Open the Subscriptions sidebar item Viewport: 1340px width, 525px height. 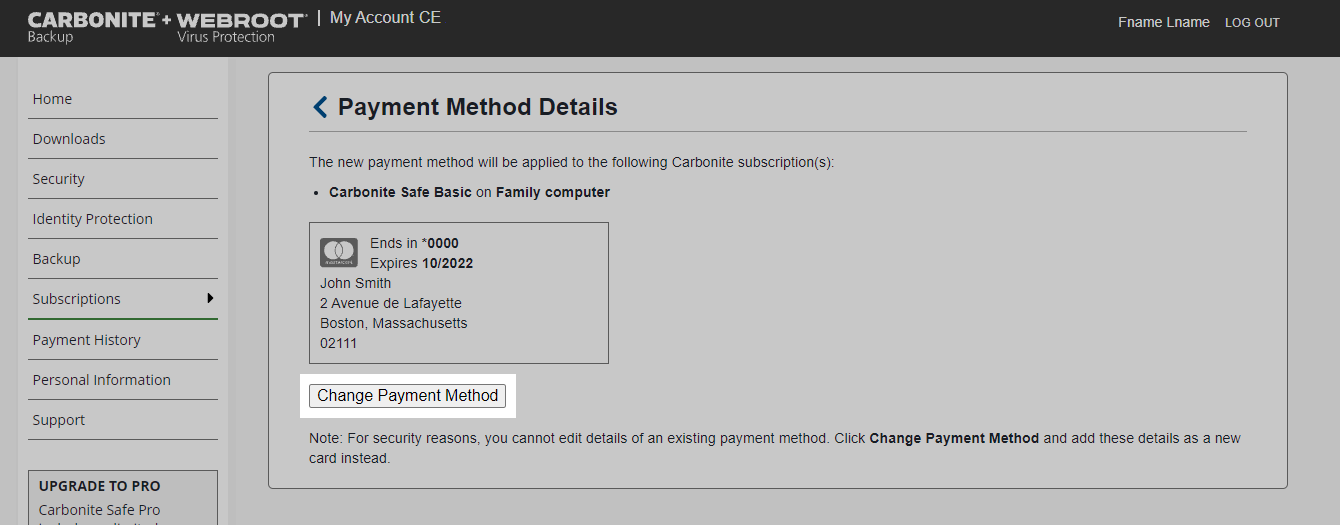[123, 299]
